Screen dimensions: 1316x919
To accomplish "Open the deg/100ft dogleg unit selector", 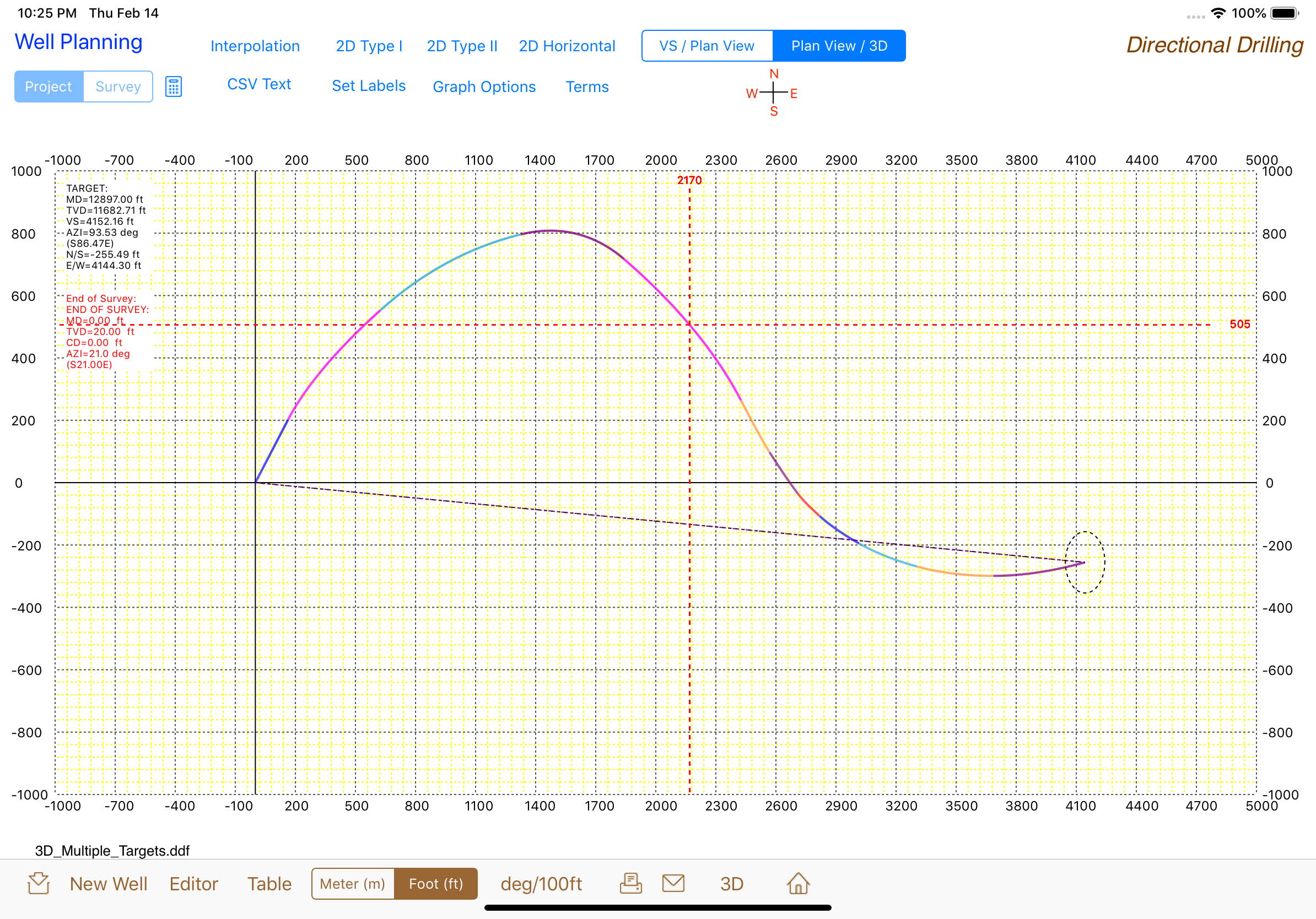I will (x=541, y=884).
